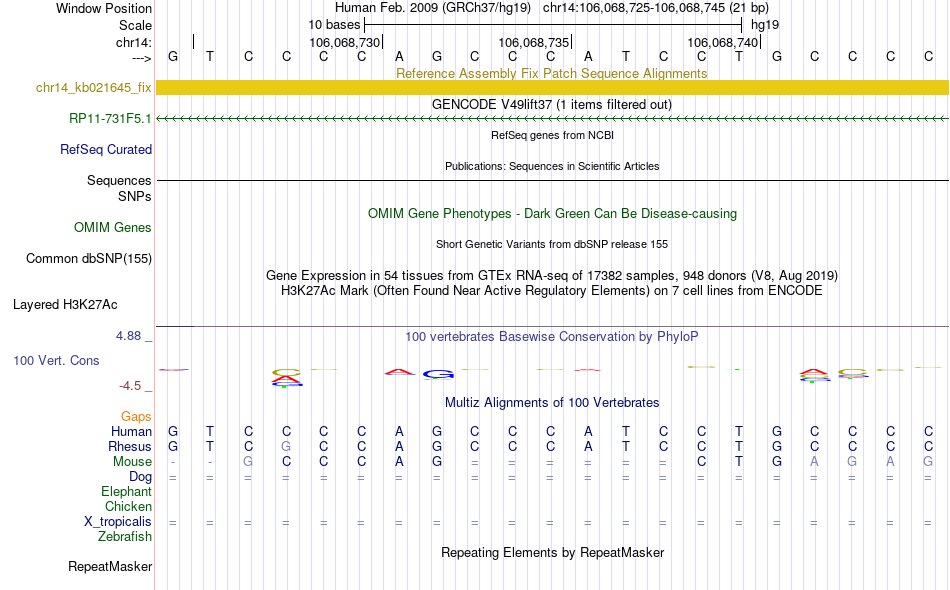Click the Layered H3K27Ac label
The image size is (950, 590).
click(x=65, y=305)
